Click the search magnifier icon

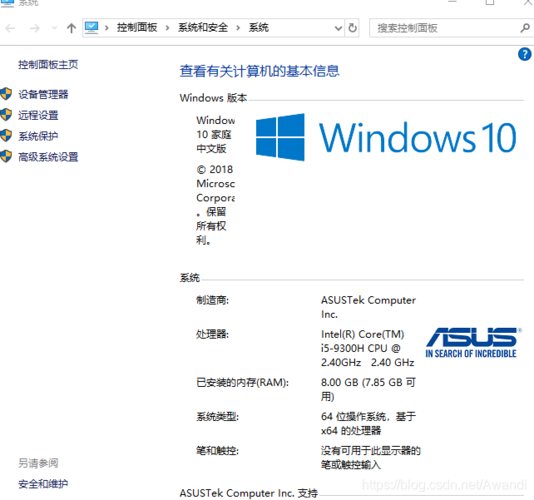pos(525,28)
